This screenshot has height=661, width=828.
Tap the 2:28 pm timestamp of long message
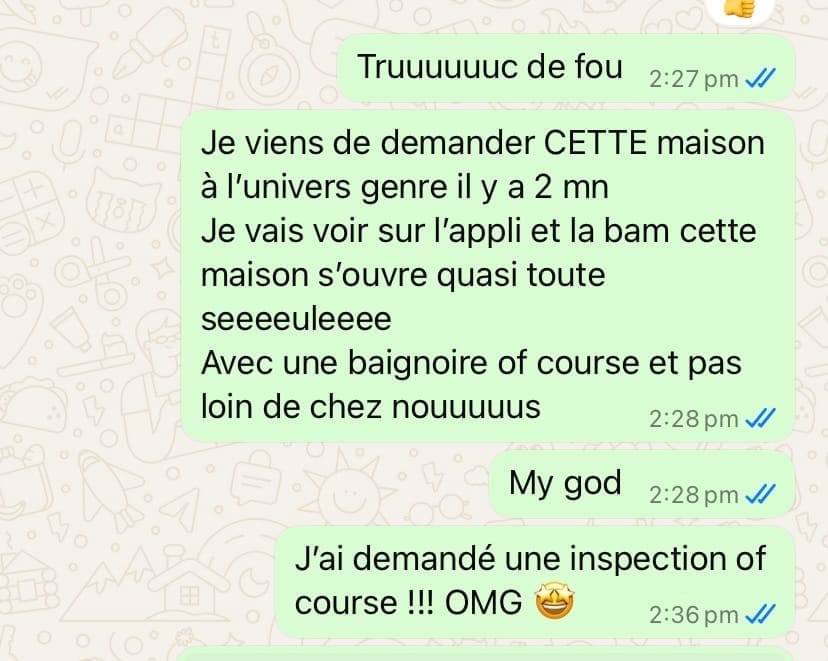(x=693, y=419)
